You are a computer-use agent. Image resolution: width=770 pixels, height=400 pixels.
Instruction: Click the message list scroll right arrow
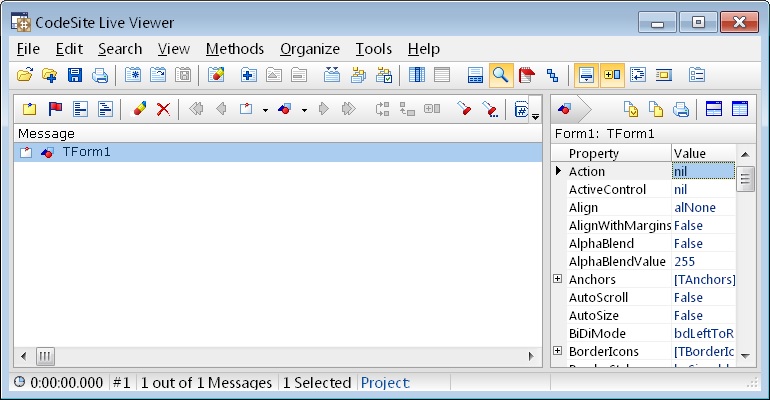(x=531, y=356)
